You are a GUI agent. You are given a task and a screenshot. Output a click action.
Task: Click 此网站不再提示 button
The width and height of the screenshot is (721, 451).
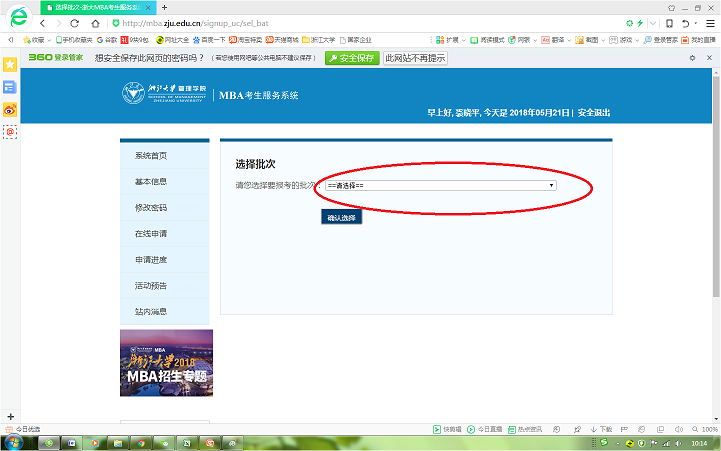415,58
